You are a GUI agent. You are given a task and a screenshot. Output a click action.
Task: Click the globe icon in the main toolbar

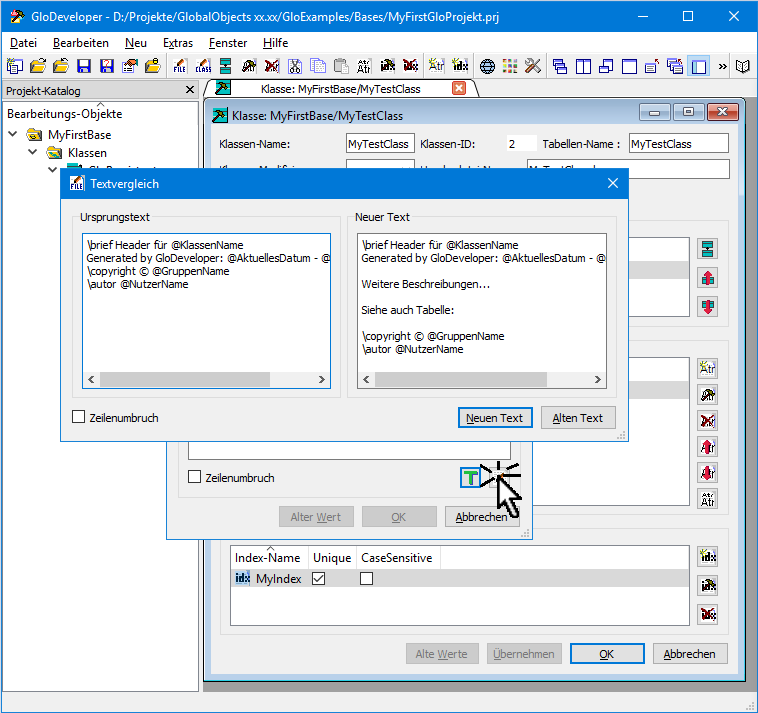coord(487,66)
